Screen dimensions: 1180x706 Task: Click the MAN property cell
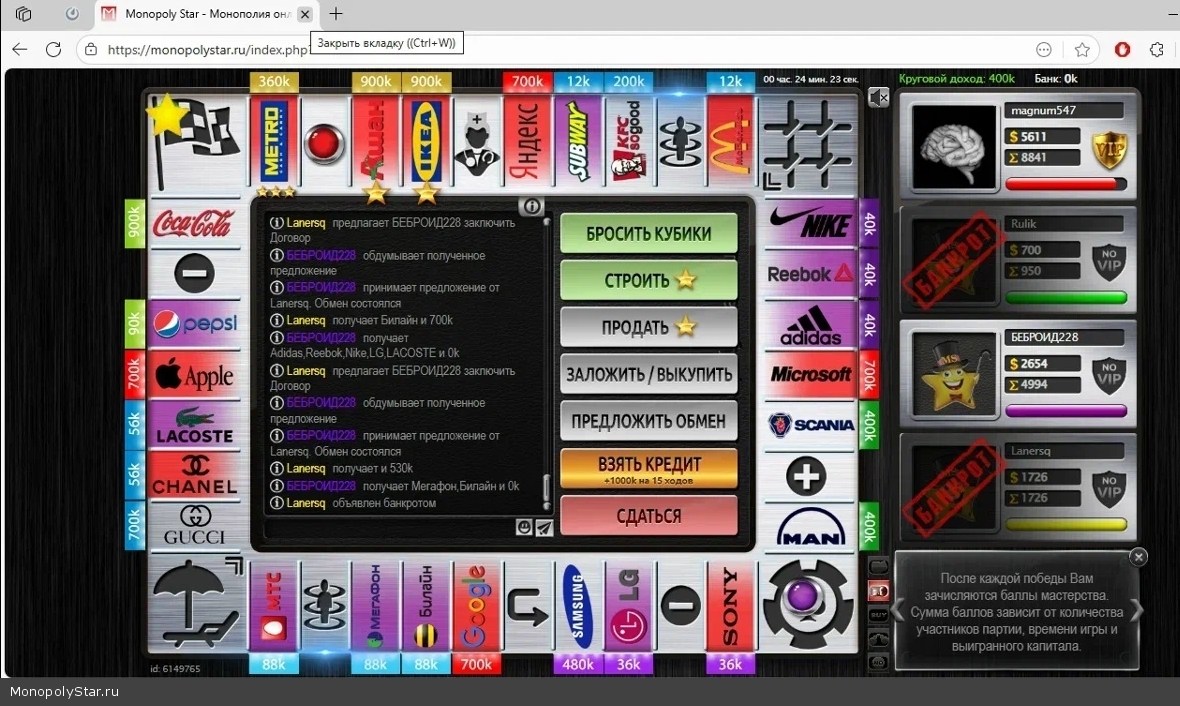810,527
